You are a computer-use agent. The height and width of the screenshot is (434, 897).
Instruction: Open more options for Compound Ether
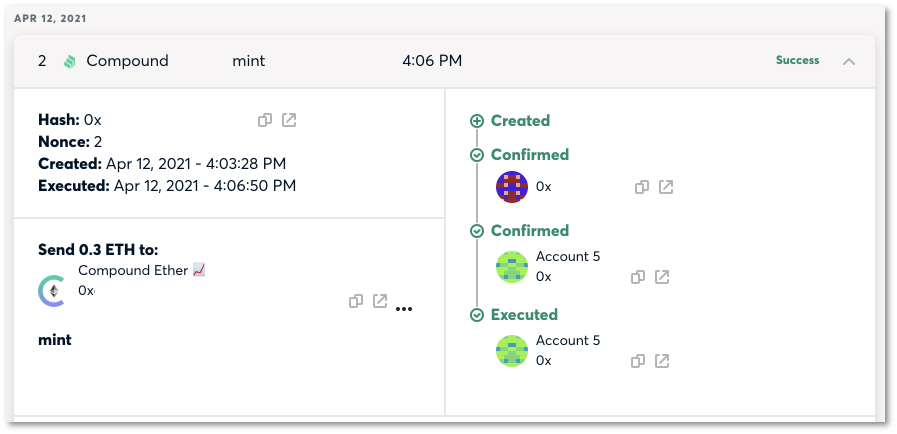point(404,309)
